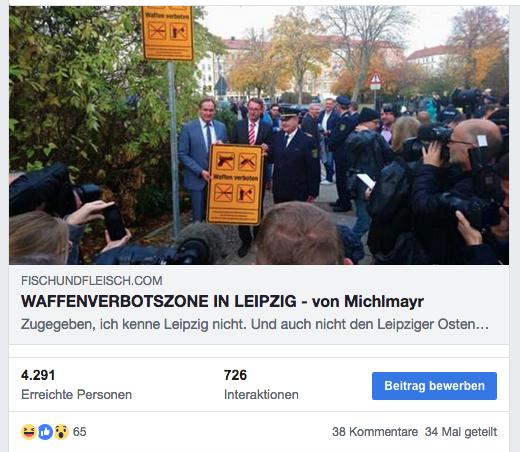View the 34 Mal geteilt shares
Viewport: 520px width, 452px height.
coord(461,432)
